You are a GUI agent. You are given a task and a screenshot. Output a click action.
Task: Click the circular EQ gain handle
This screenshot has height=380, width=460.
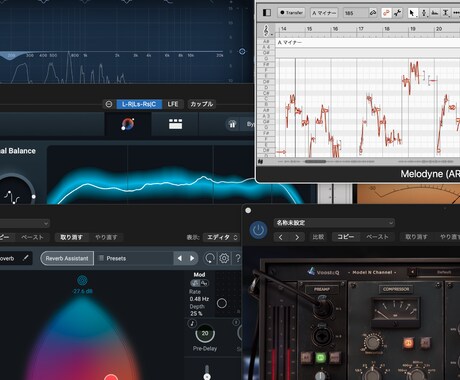coord(242,52)
